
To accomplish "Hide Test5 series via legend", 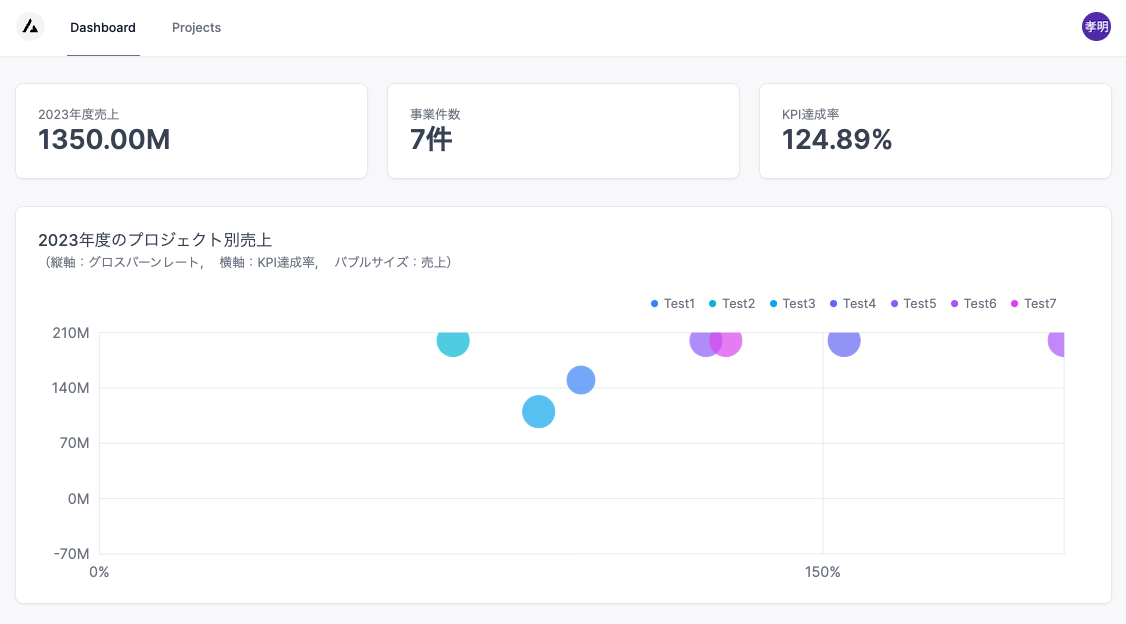I will tap(913, 304).
